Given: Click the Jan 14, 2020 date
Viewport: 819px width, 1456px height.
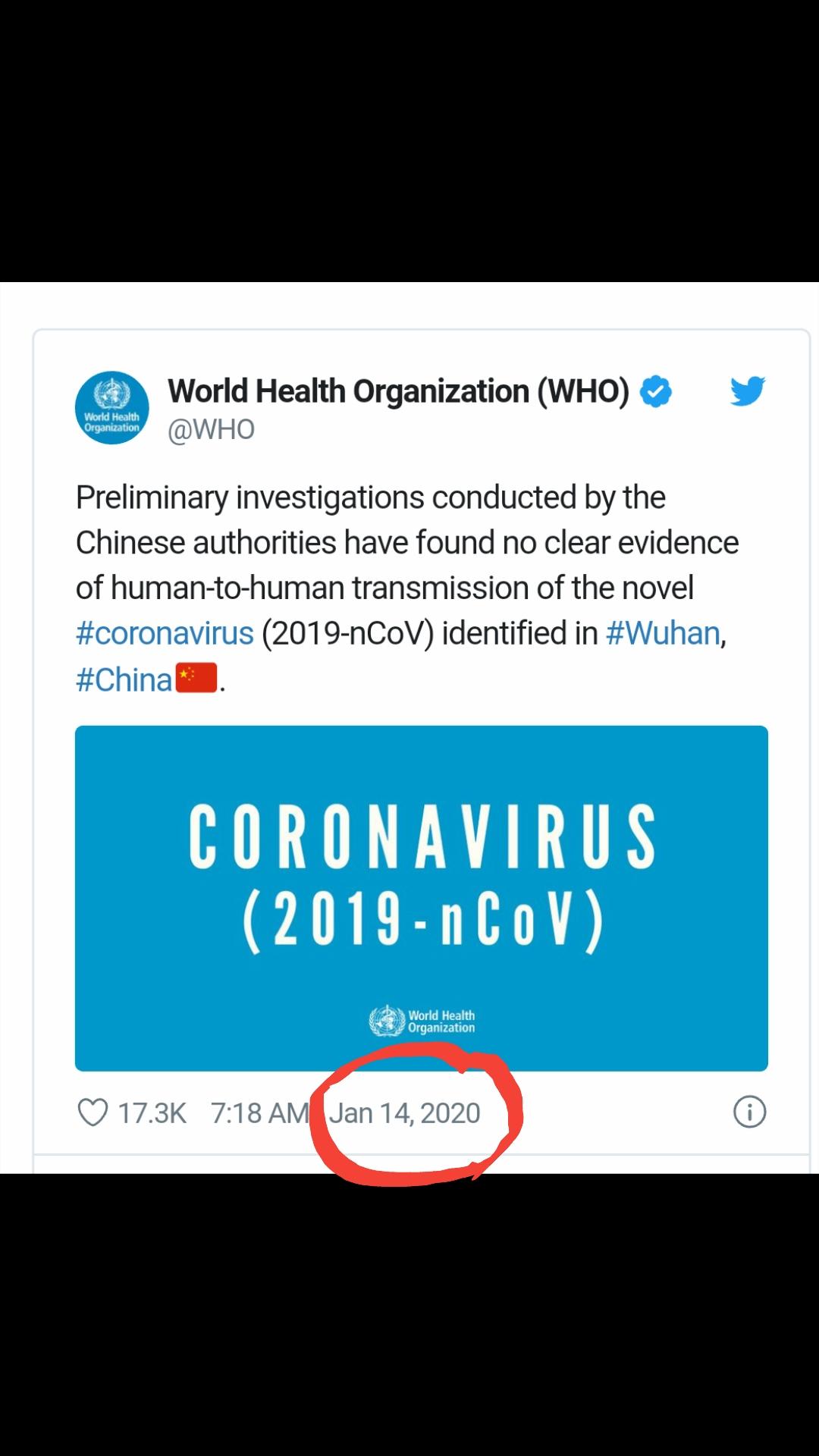Looking at the screenshot, I should click(405, 1113).
